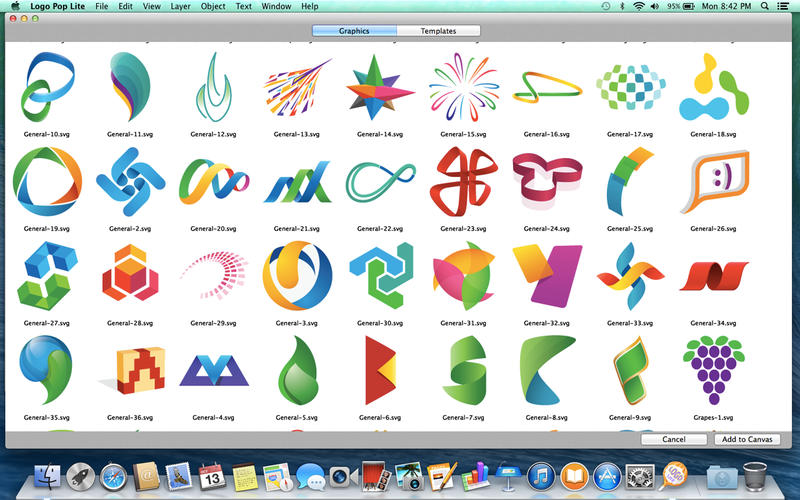This screenshot has height=500, width=800.
Task: Select the General-14.svg star graphic
Action: [x=380, y=87]
